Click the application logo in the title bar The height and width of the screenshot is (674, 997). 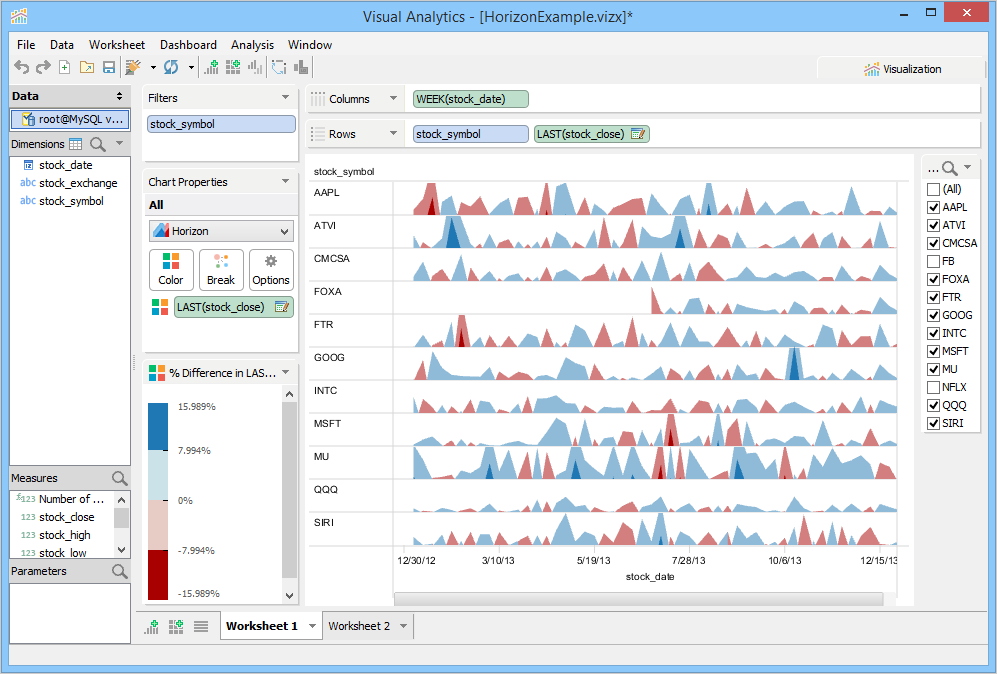click(x=20, y=15)
